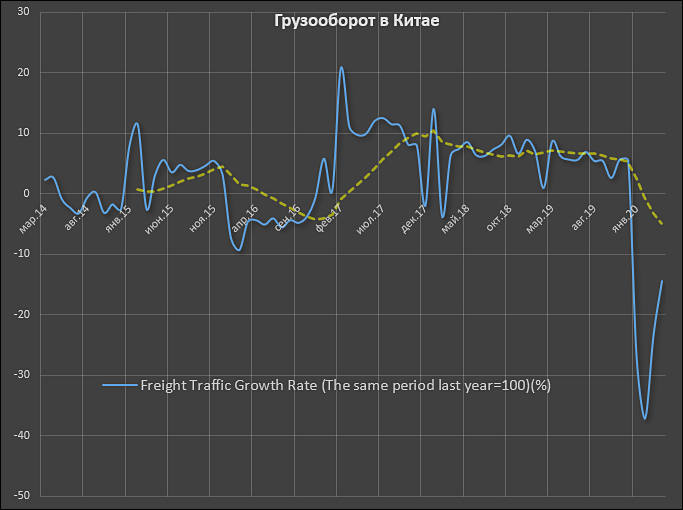This screenshot has width=683, height=510.
Task: Click the y-axis label 20
Action: click(x=24, y=72)
